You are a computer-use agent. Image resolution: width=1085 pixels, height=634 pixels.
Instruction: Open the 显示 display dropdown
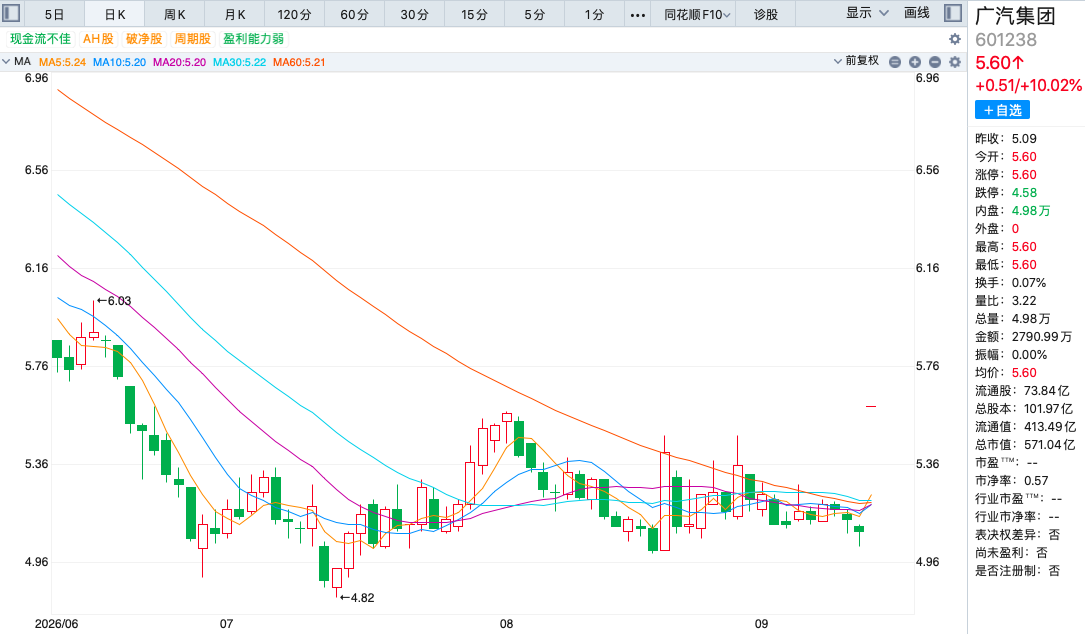867,13
